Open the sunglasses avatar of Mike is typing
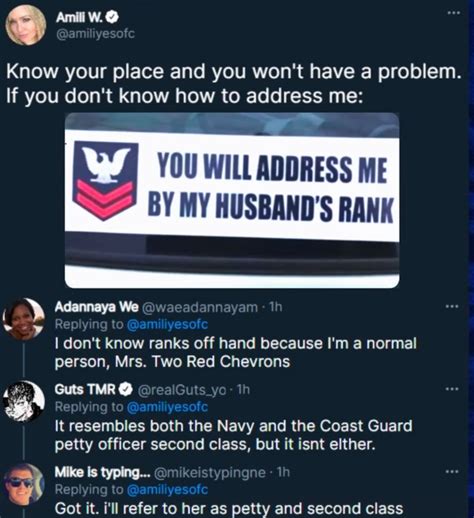This screenshot has height=518, width=474. coord(23,484)
